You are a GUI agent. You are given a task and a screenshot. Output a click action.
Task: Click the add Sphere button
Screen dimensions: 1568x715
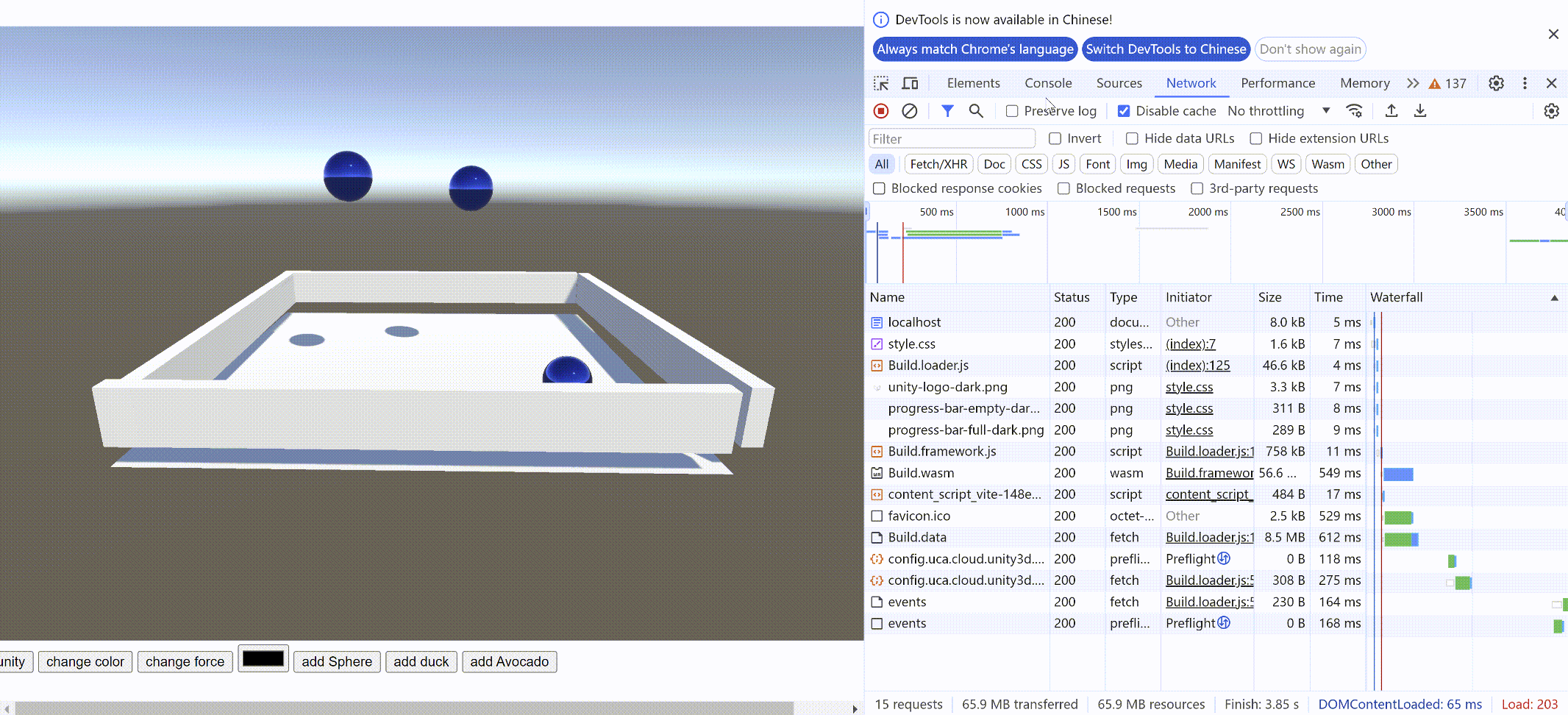point(337,662)
